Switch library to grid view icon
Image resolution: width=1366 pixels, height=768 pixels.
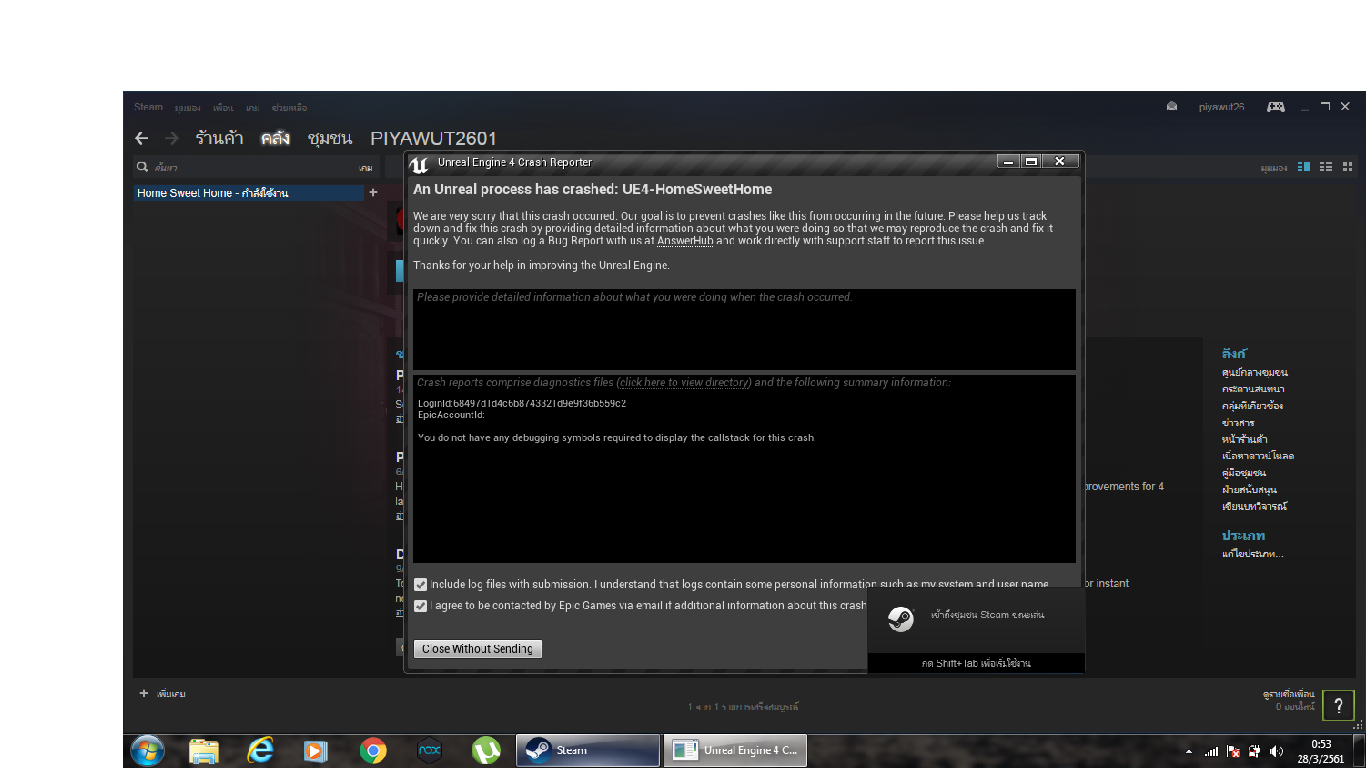click(x=1347, y=167)
